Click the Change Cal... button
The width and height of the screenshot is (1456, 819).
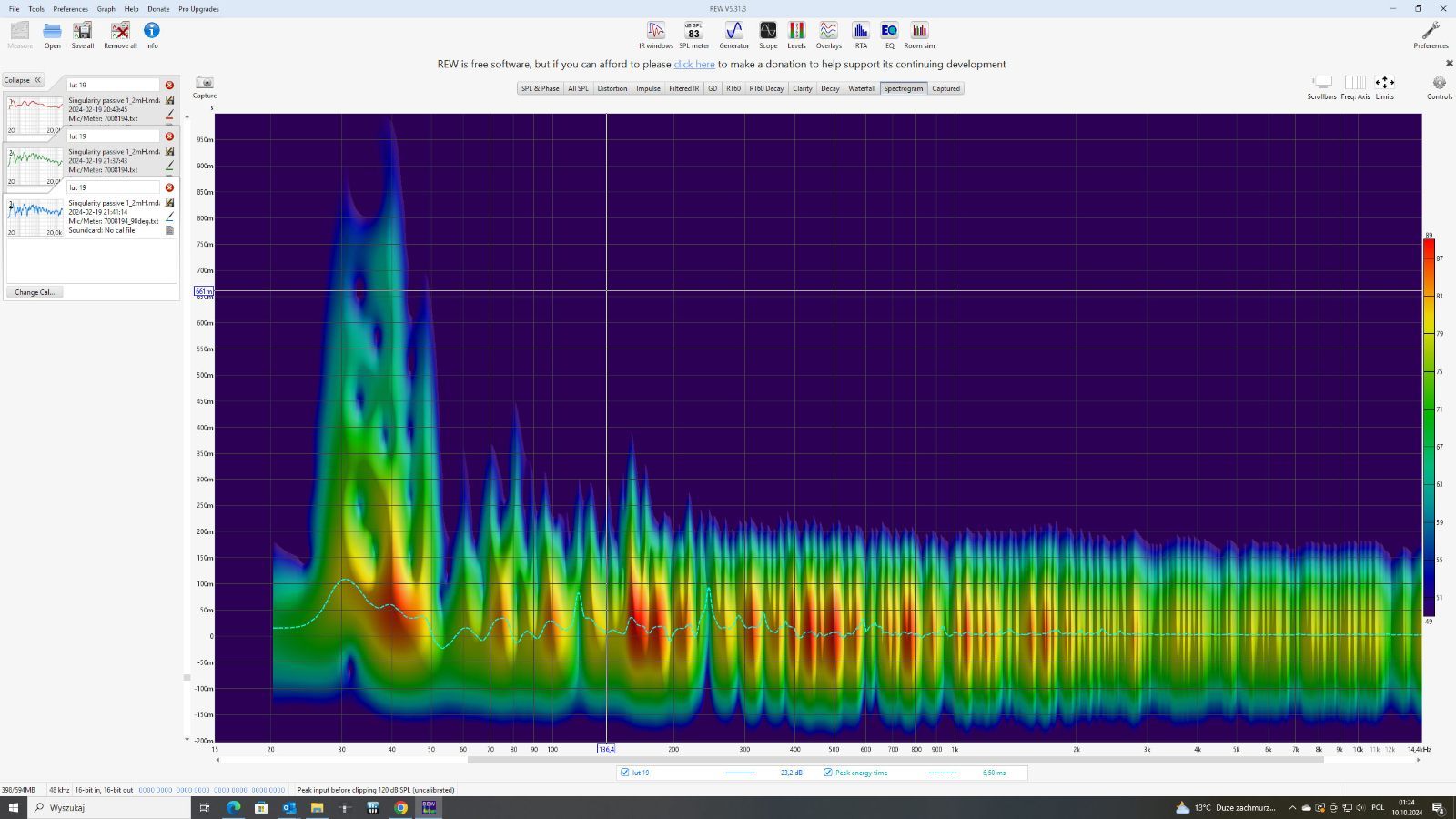tap(35, 292)
